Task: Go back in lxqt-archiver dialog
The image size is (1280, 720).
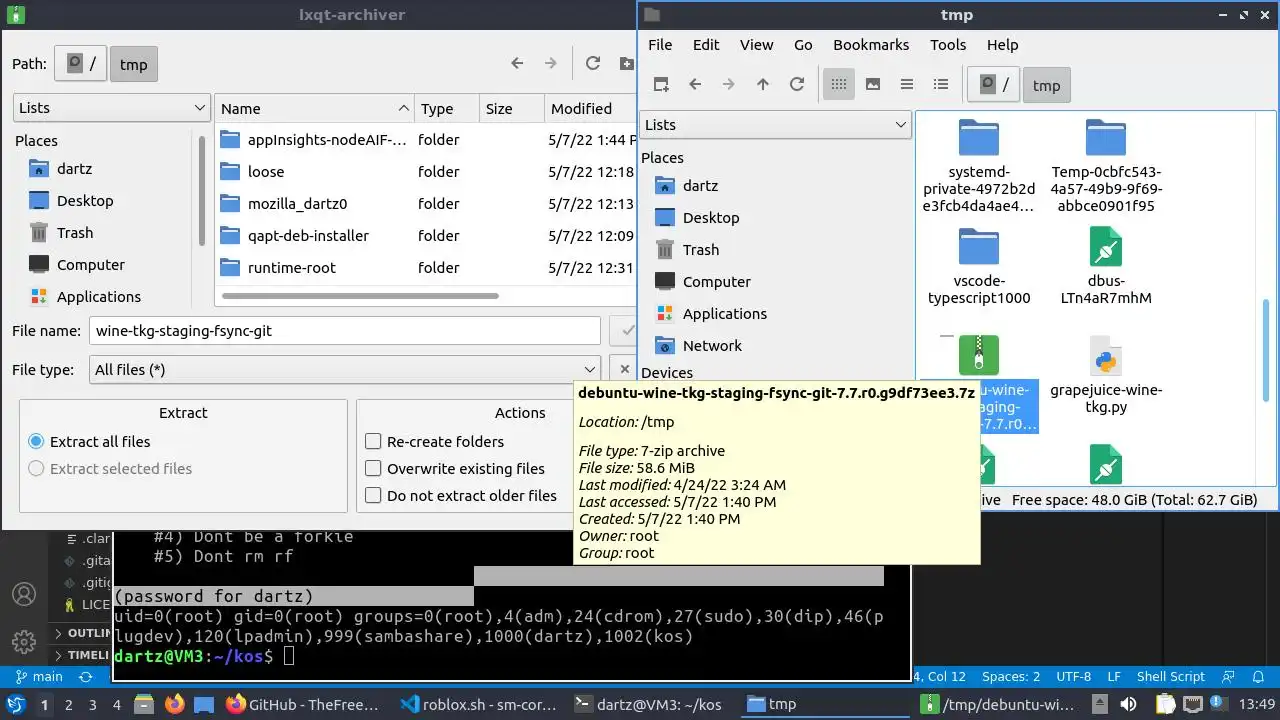Action: point(517,63)
